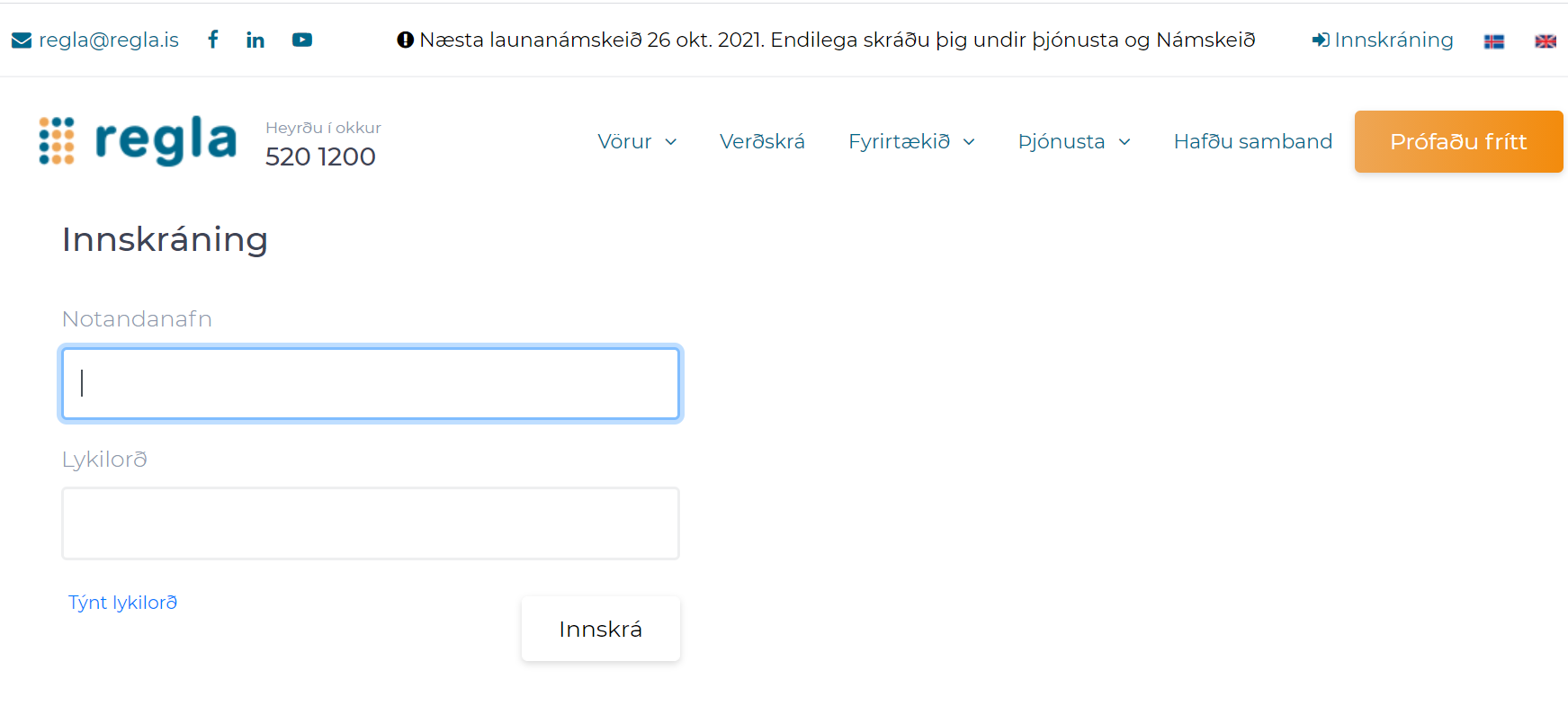Open the Hafðu samband menu item

(x=1253, y=141)
